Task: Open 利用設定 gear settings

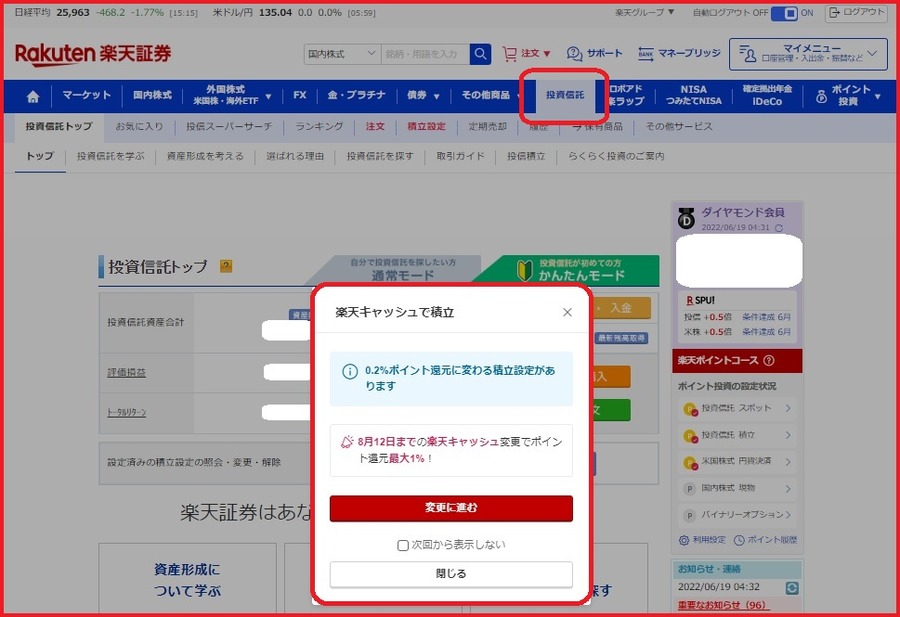Action: click(702, 540)
